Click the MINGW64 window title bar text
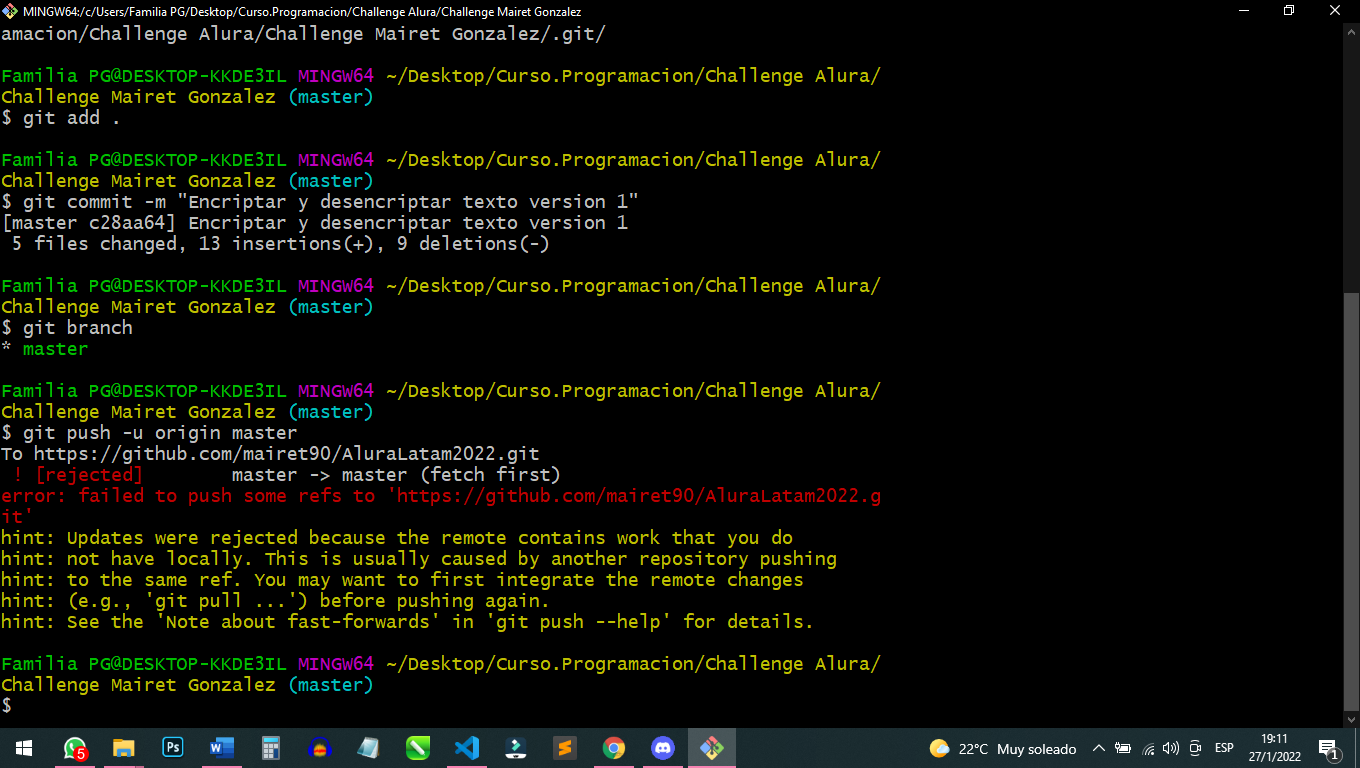 coord(302,11)
